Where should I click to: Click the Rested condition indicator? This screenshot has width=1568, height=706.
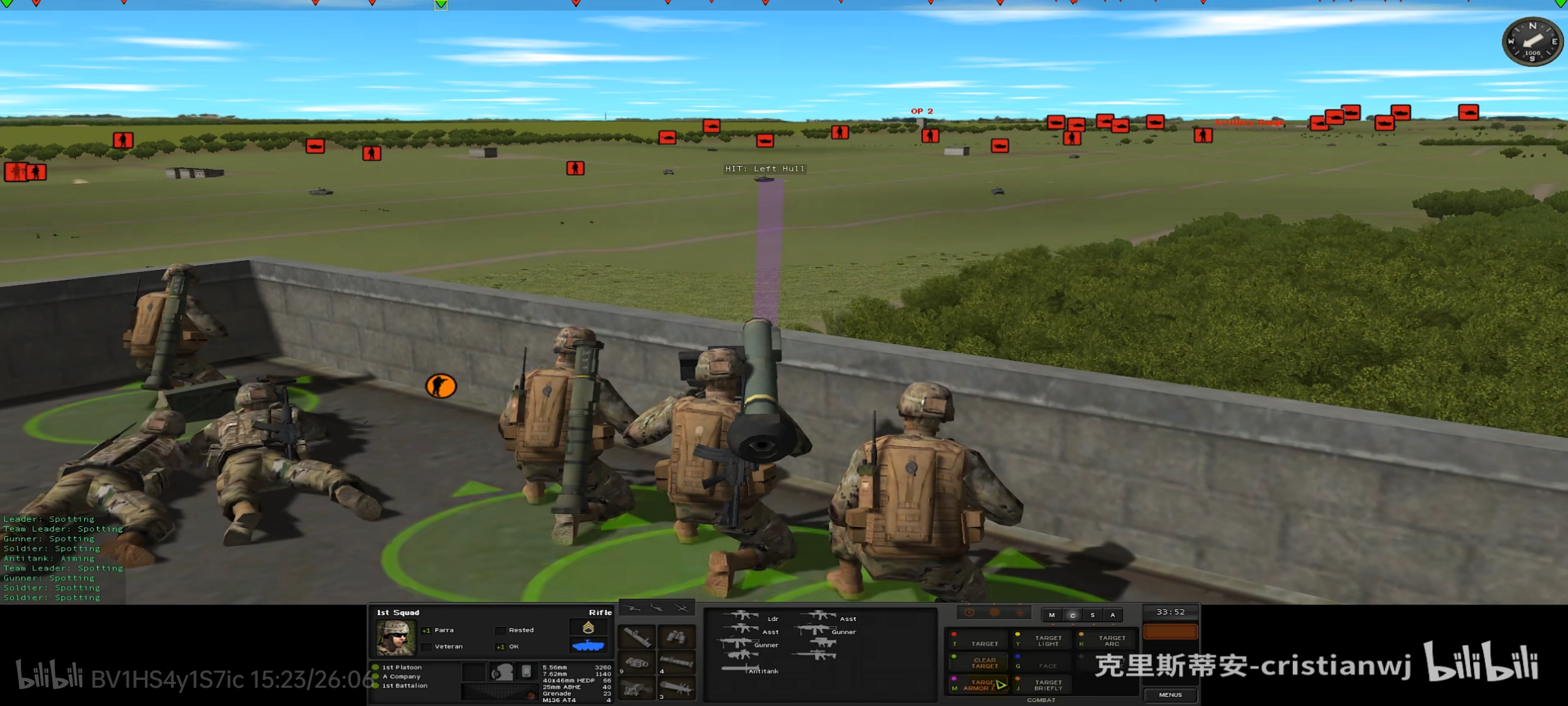[515, 630]
